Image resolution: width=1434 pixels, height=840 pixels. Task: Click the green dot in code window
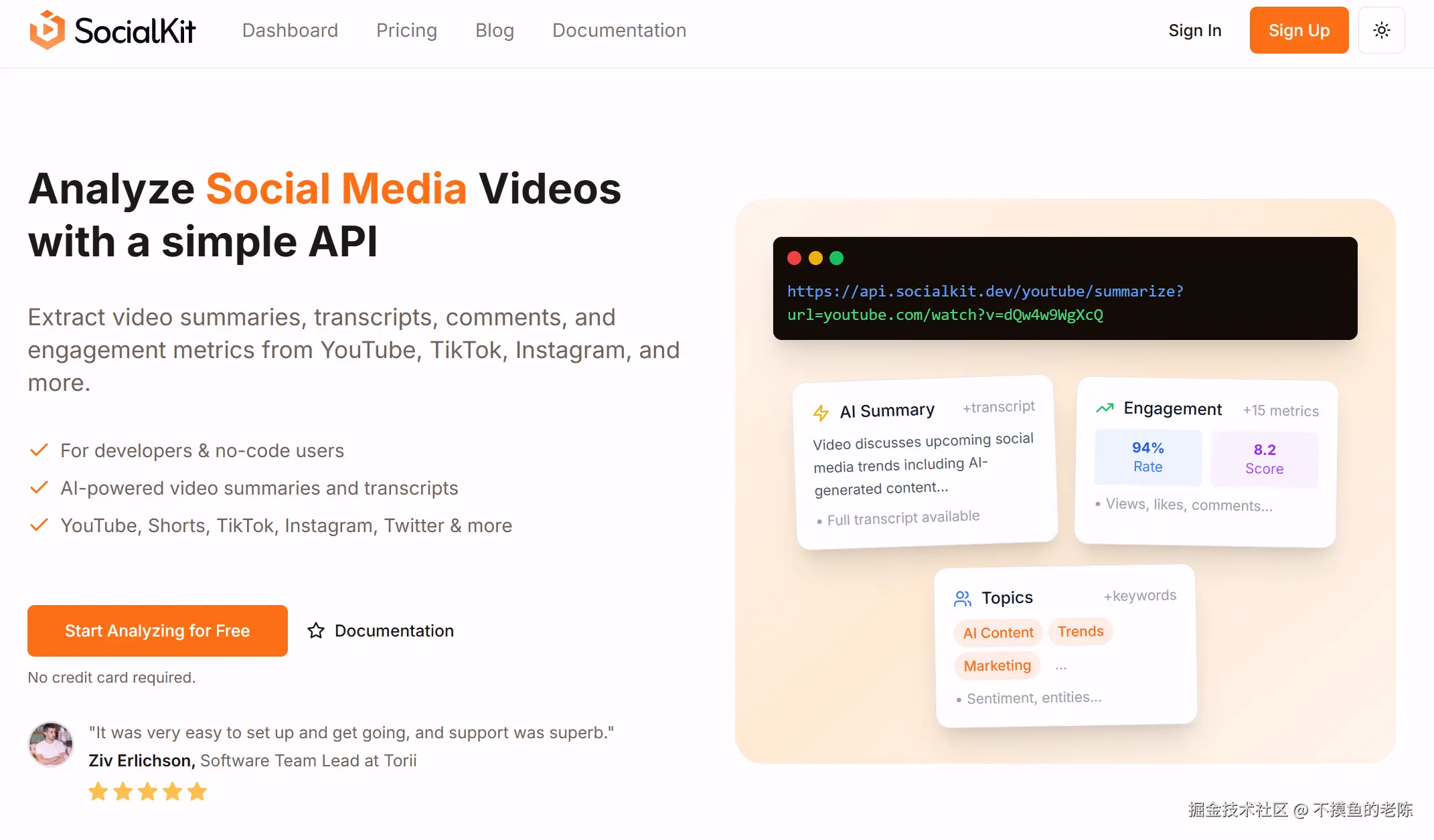pos(837,258)
